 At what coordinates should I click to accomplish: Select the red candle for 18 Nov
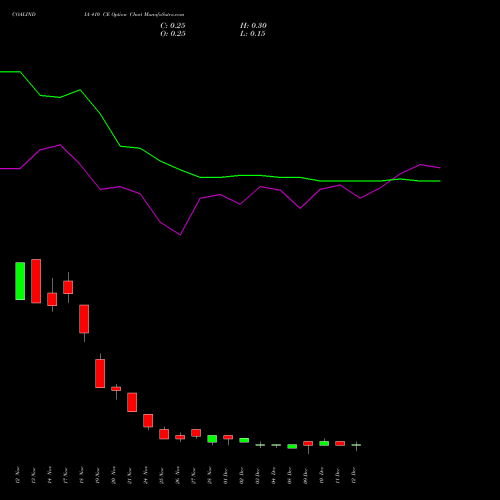(x=84, y=319)
